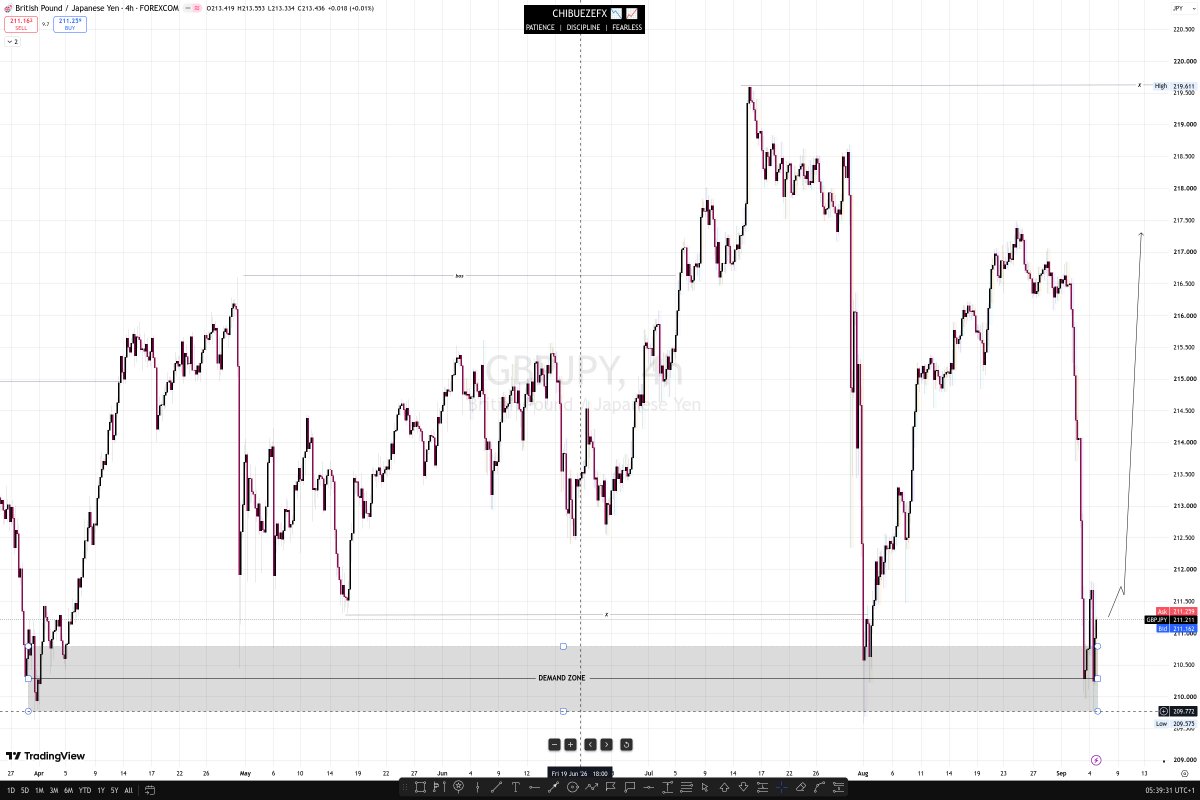1200x800 pixels.
Task: Switch to the 5D time range
Action: click(23, 790)
